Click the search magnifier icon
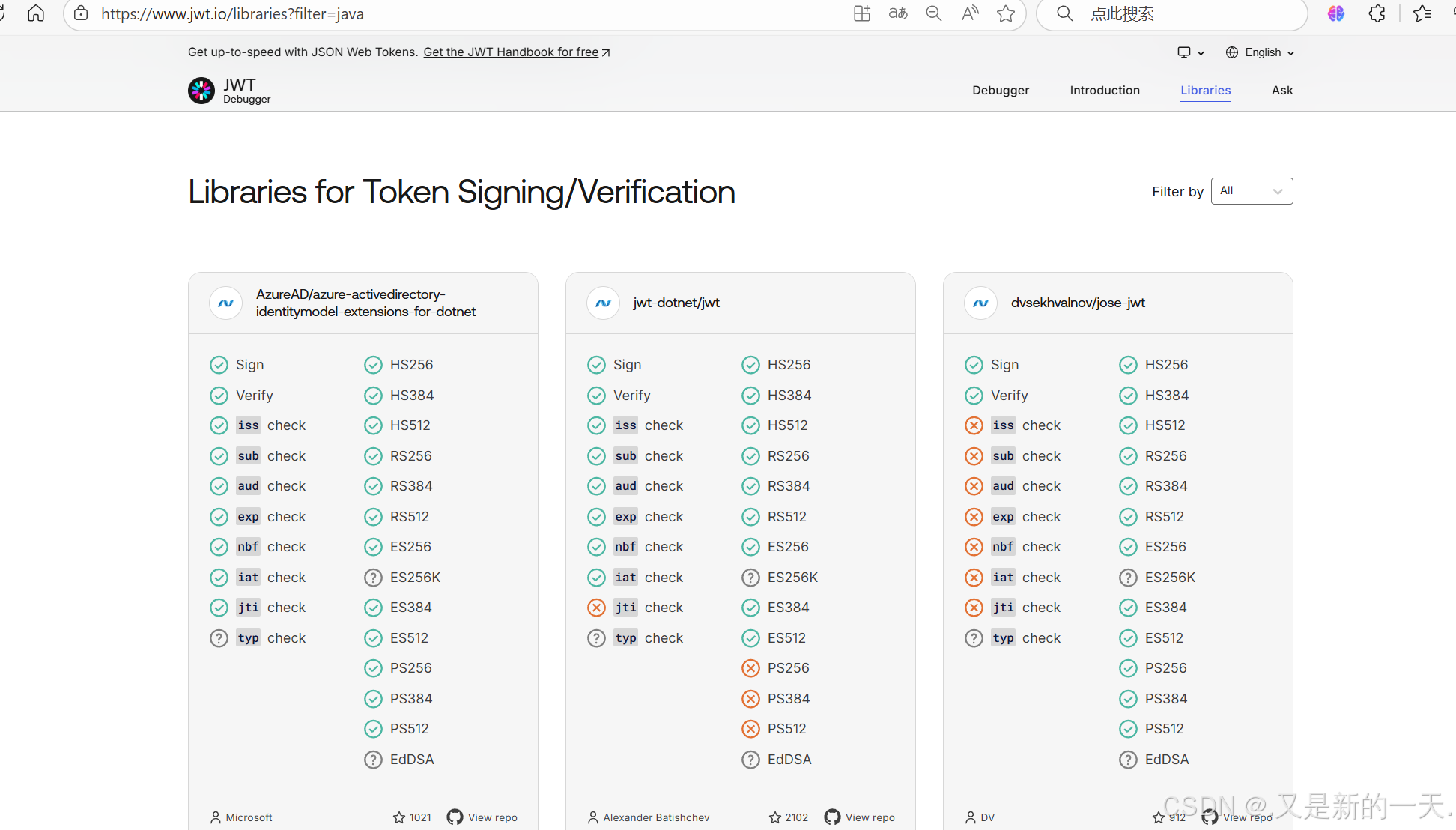The image size is (1456, 830). [x=1064, y=13]
